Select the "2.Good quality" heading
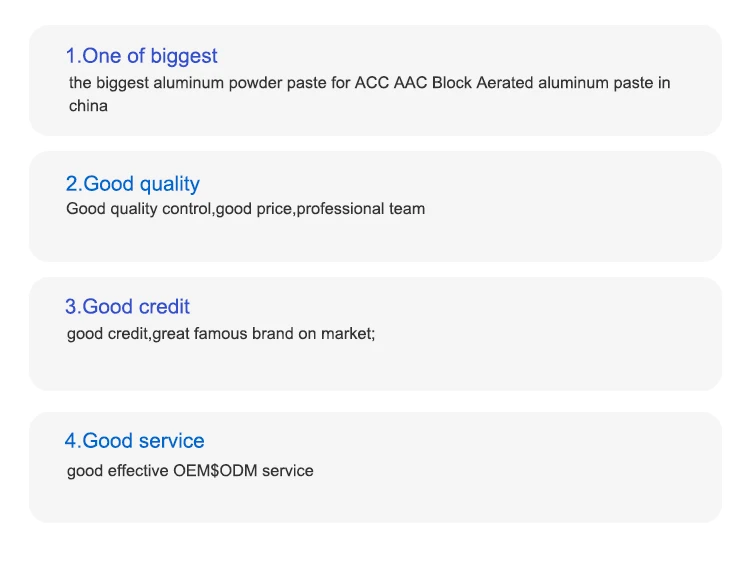Image resolution: width=750 pixels, height=576 pixels. [133, 184]
